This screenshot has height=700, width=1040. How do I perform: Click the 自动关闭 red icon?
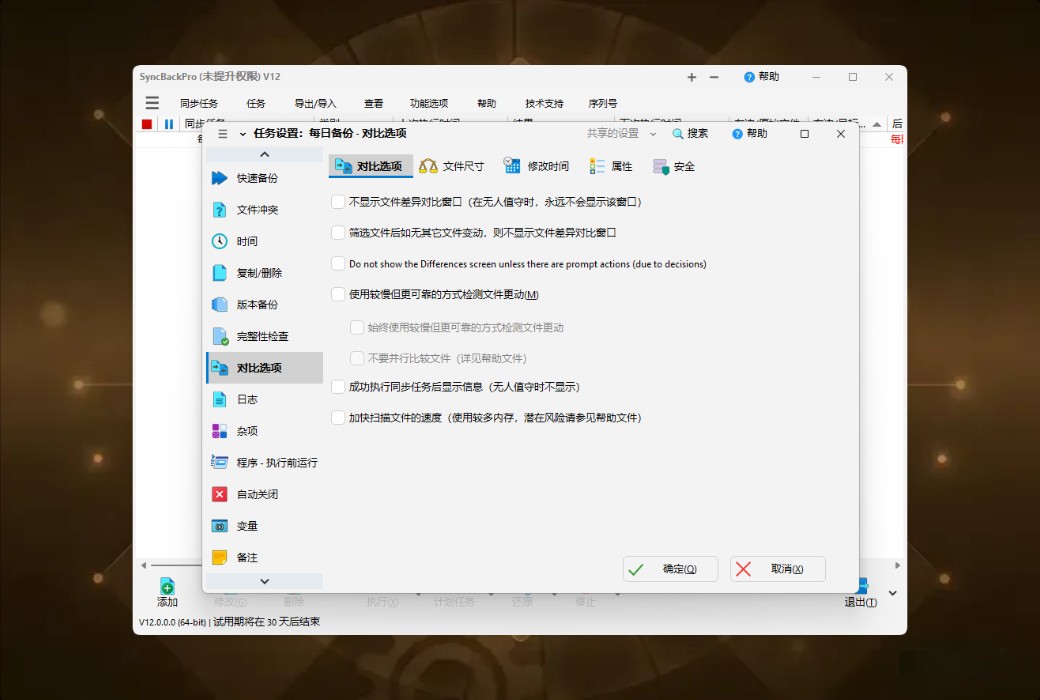pos(219,493)
